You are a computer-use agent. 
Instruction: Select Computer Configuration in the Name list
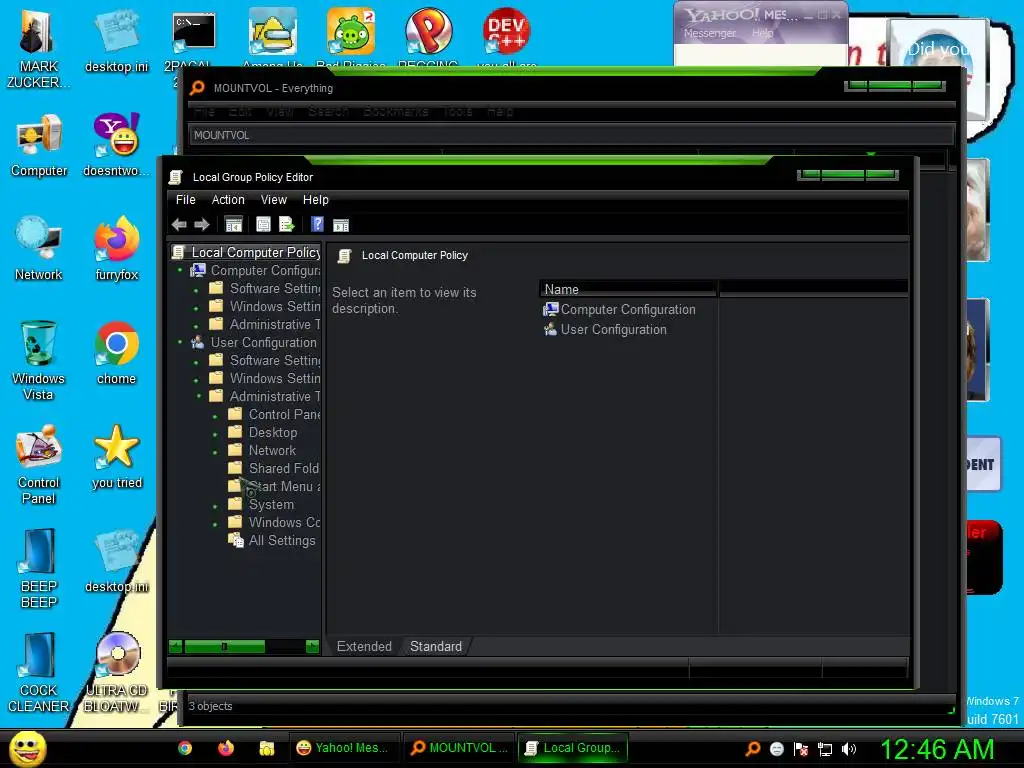(x=619, y=310)
